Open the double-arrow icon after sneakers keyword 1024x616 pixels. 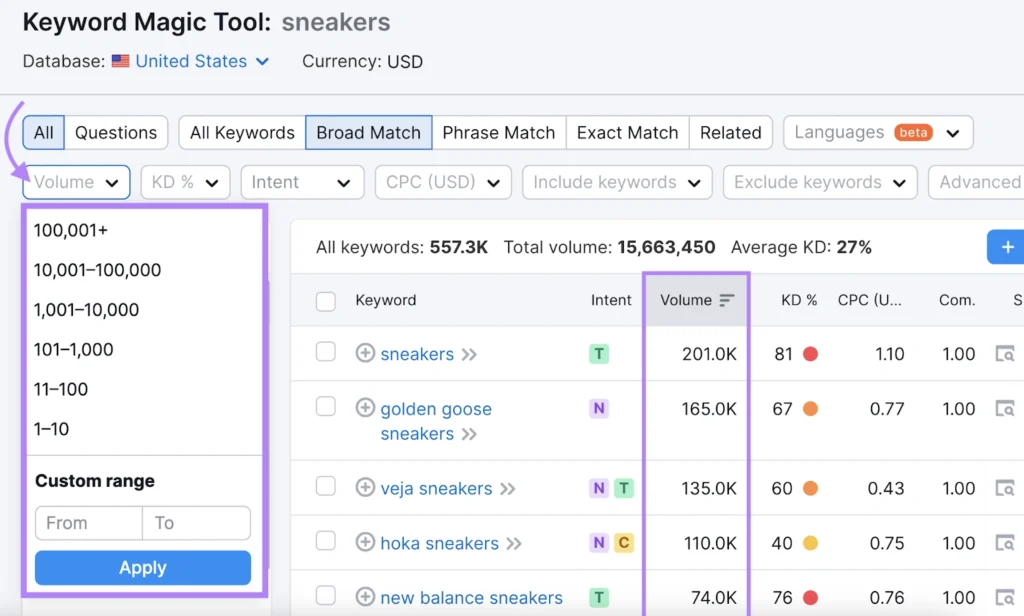pos(469,355)
